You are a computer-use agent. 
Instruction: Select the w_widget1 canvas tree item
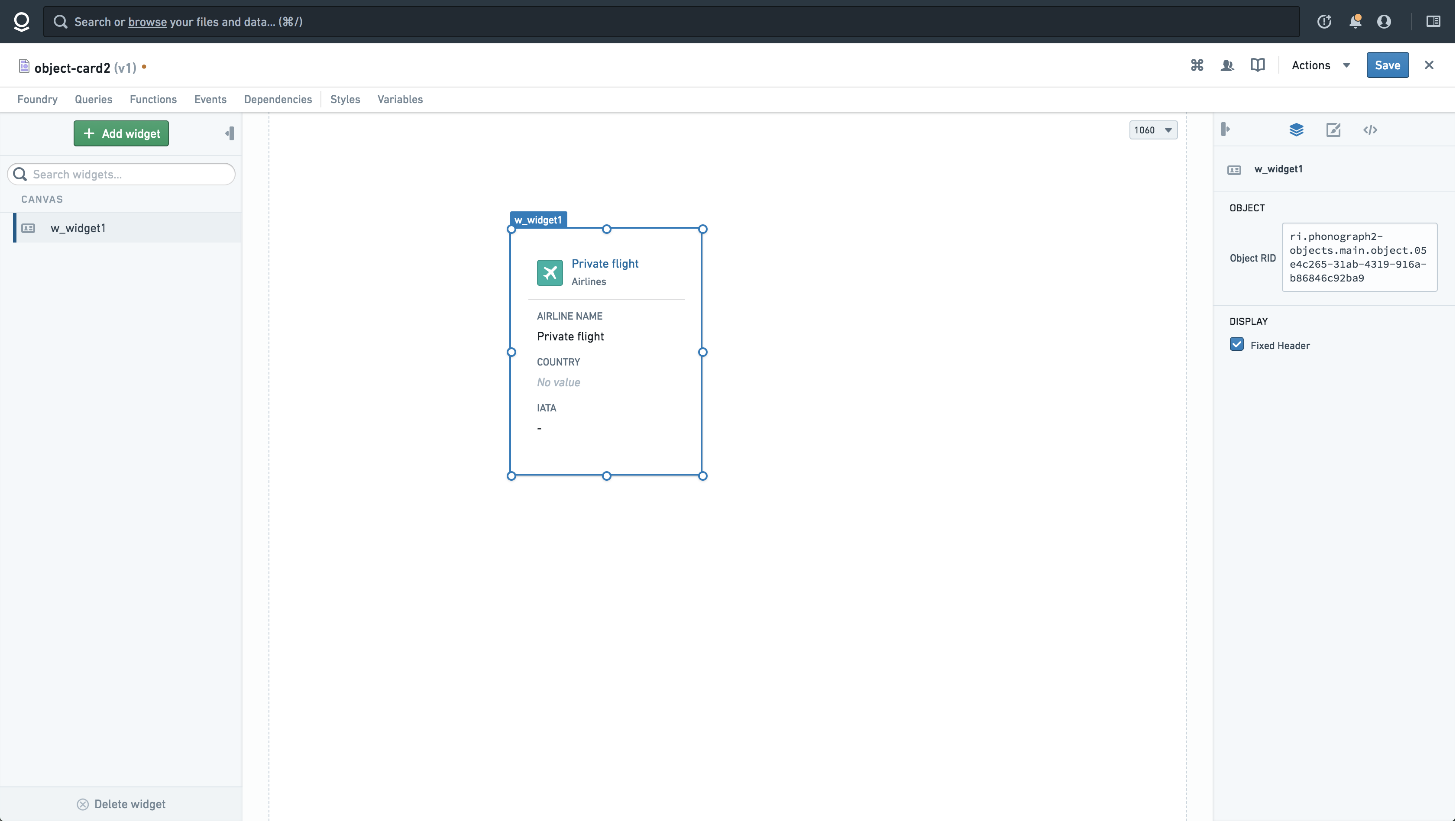pos(77,228)
